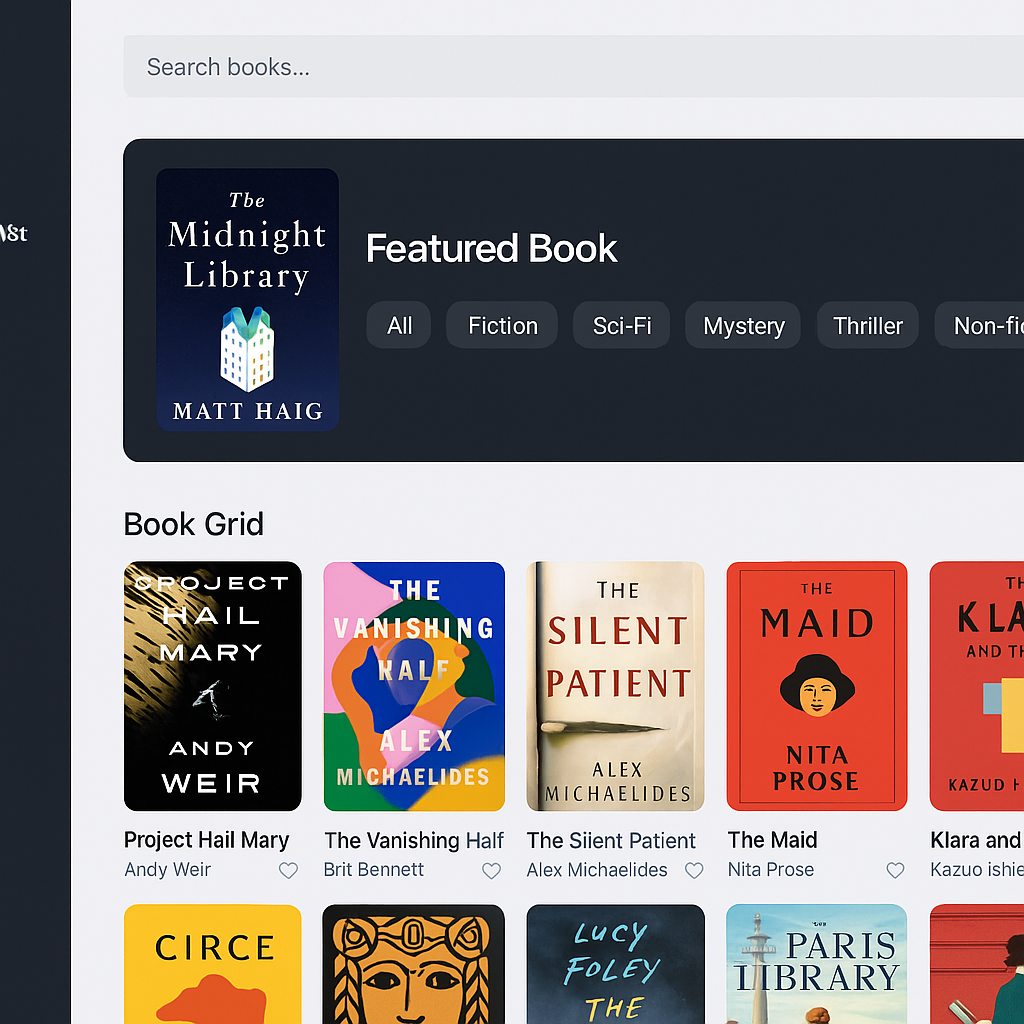1024x1024 pixels.
Task: Click the Project Hail Mary title text
Action: 206,840
